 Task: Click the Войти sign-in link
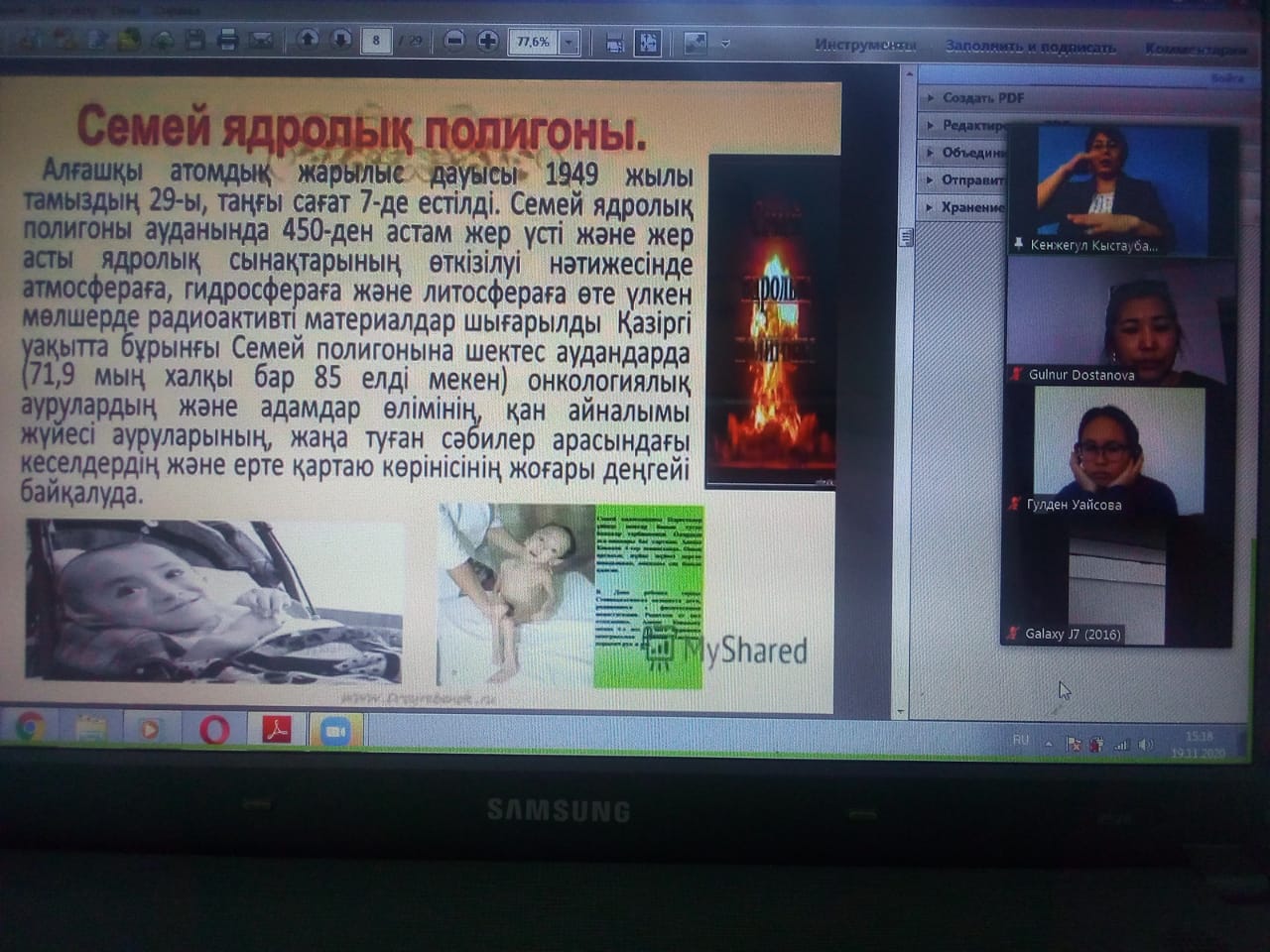(x=1226, y=77)
